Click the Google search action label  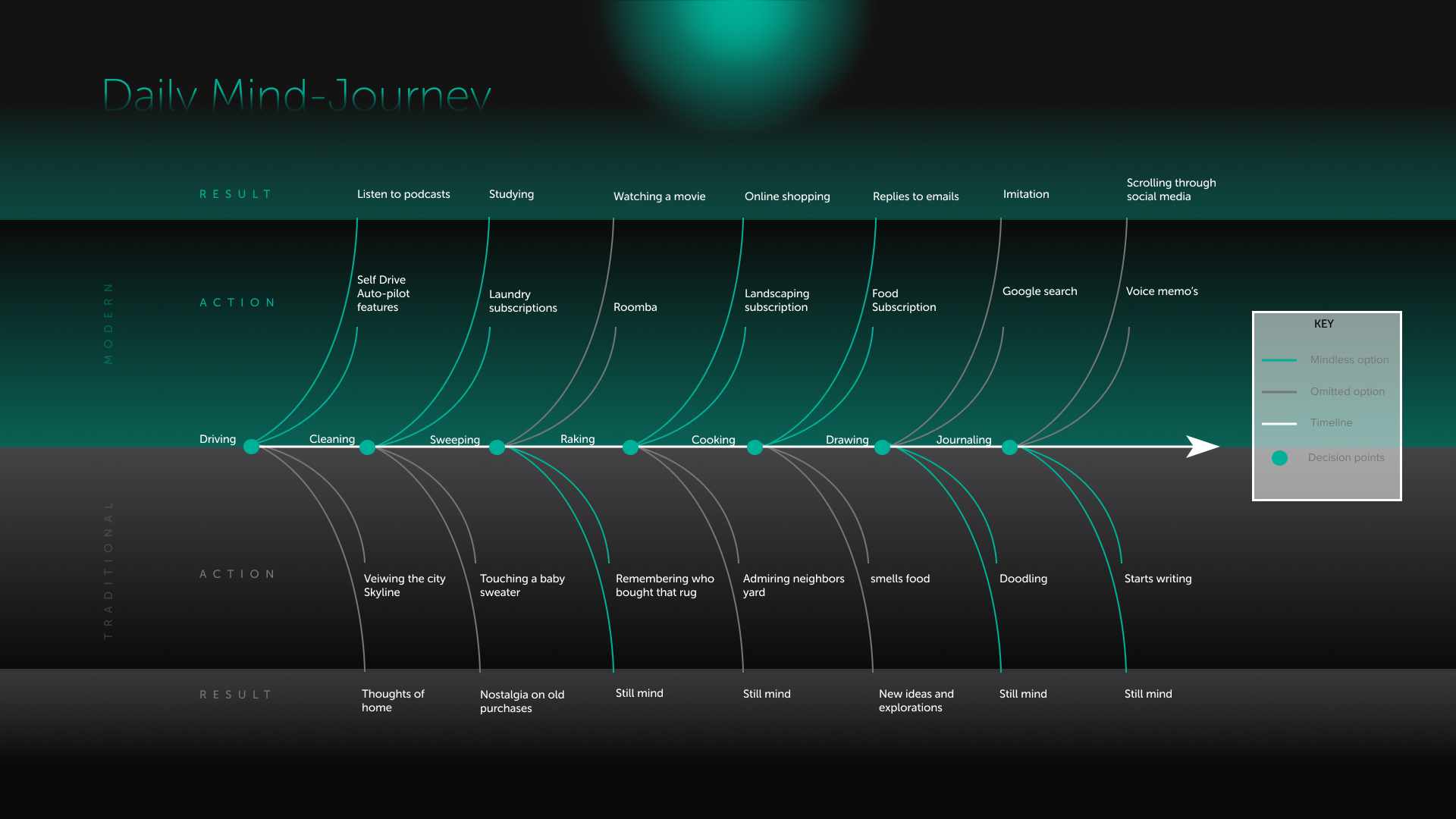1039,291
